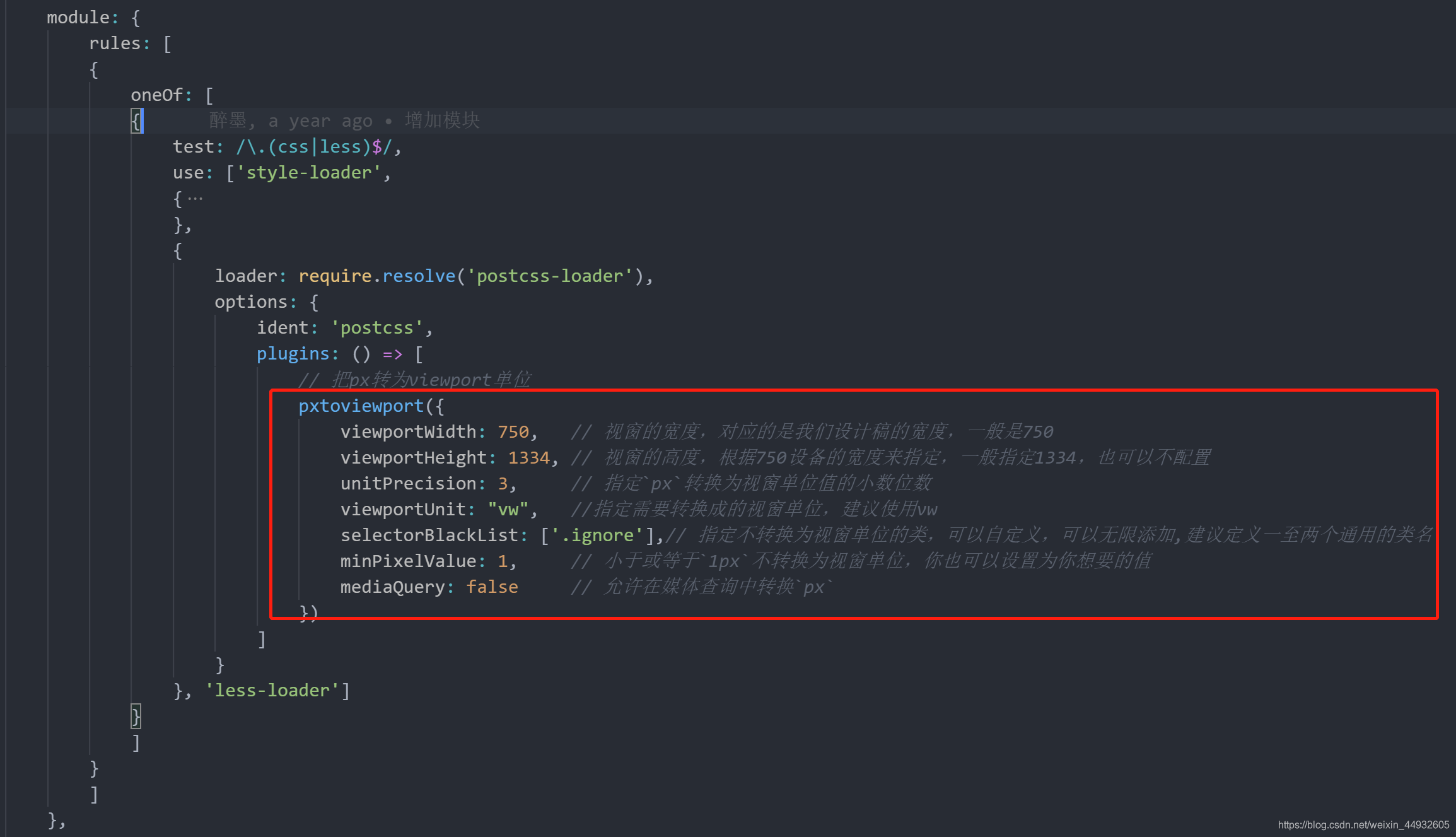Image resolution: width=1456 pixels, height=837 pixels.
Task: Click the 'resolve' method name
Action: click(419, 276)
